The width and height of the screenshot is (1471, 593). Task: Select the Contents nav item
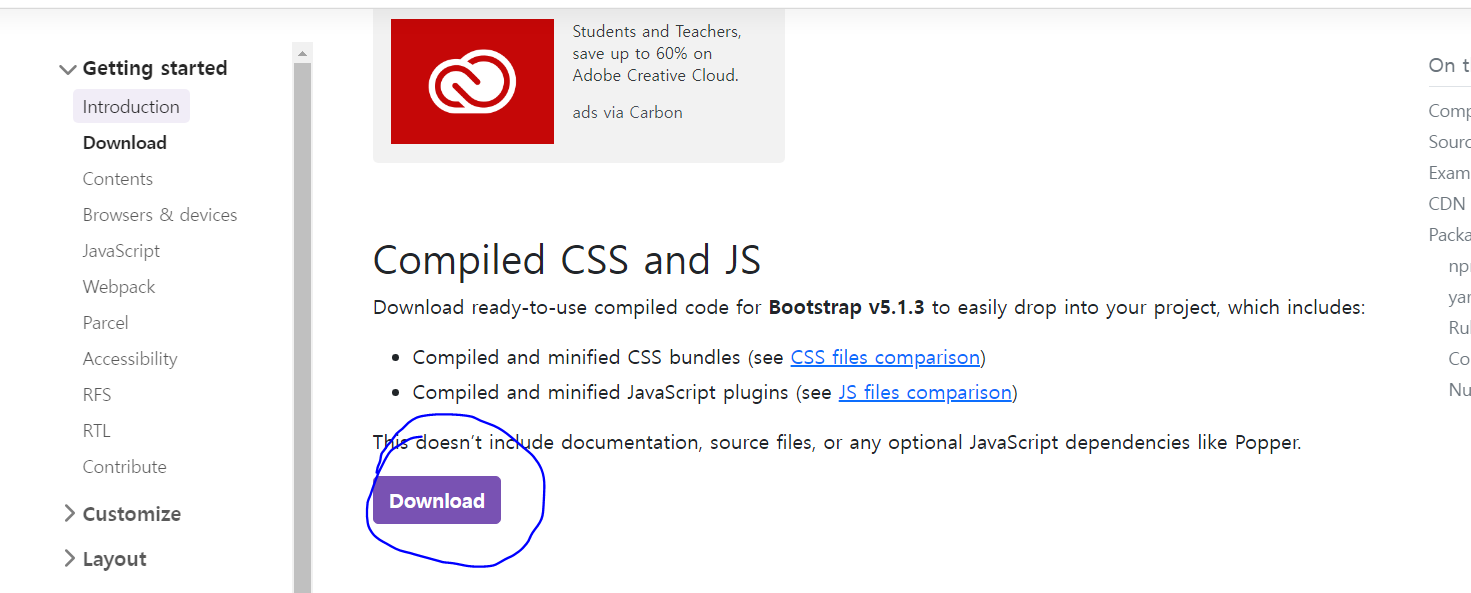tap(117, 178)
